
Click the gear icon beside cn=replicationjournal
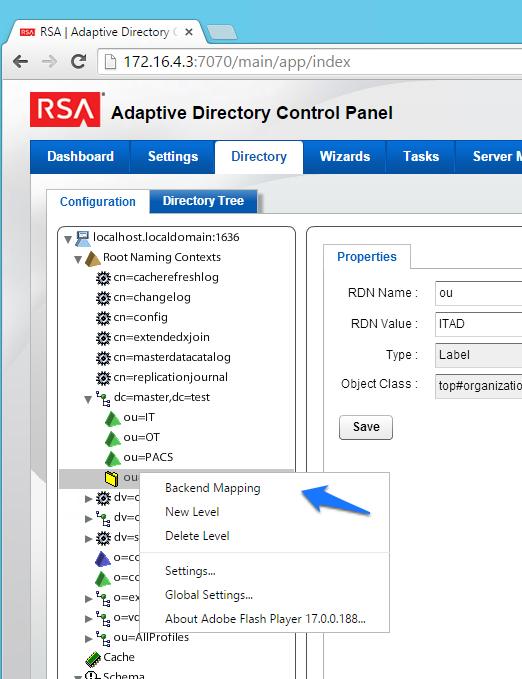tap(103, 378)
